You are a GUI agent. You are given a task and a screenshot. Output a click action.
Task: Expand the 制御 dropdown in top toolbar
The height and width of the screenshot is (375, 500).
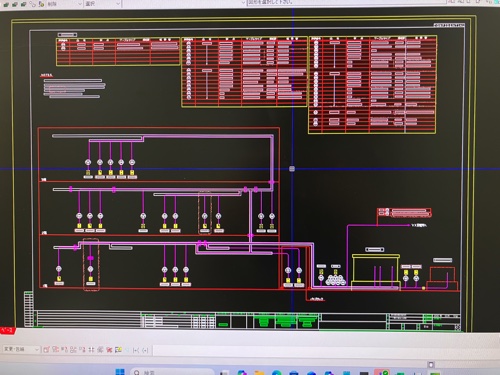pyautogui.click(x=64, y=4)
